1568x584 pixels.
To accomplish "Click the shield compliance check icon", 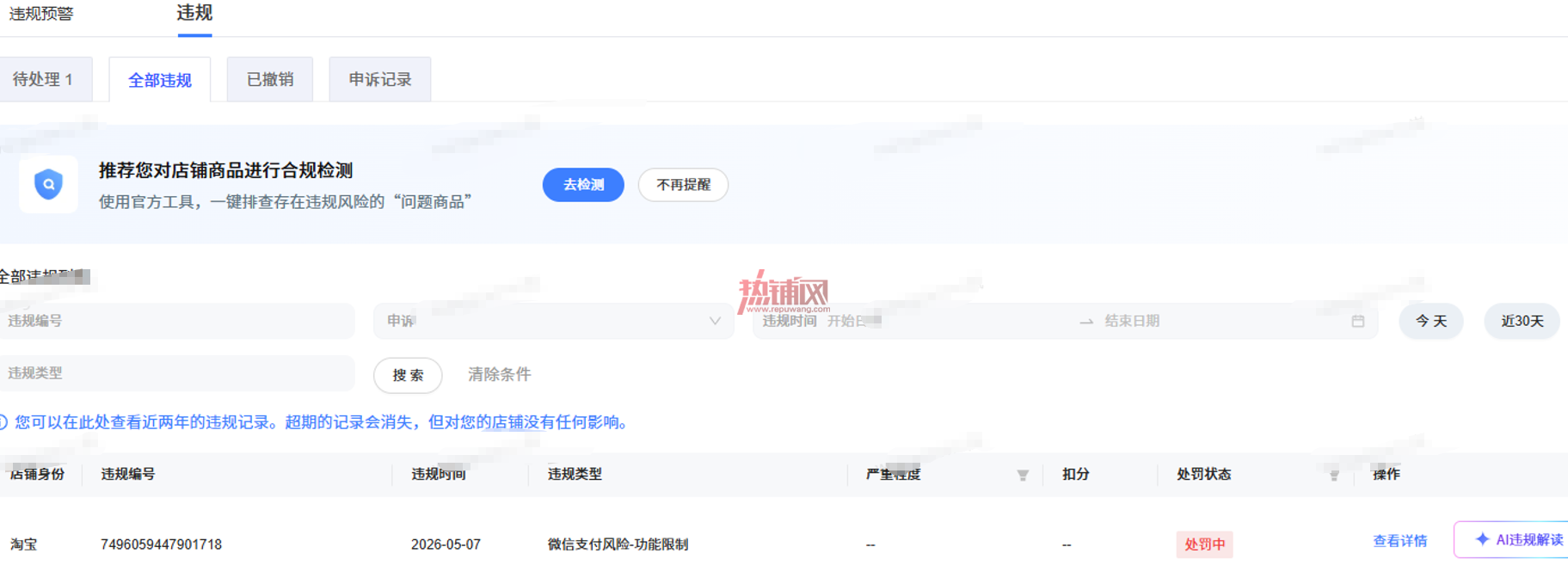I will pyautogui.click(x=48, y=184).
